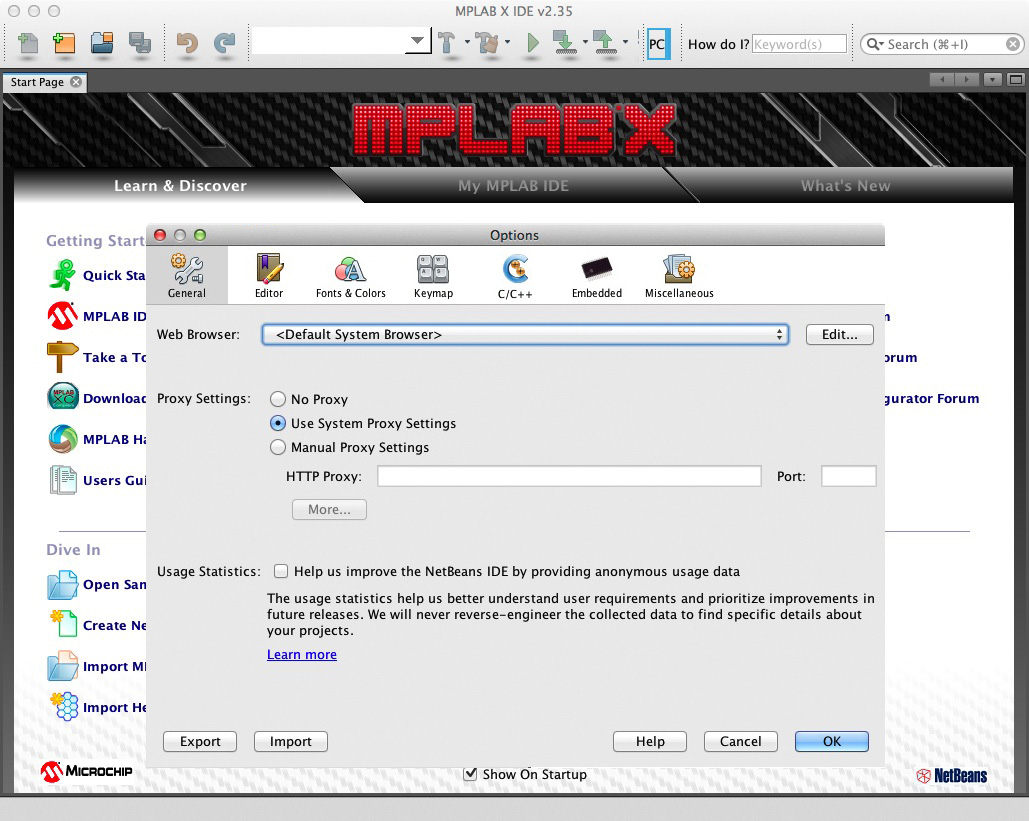Switch to the My MPLAB IDE tab
Viewport: 1029px width, 821px height.
513,186
